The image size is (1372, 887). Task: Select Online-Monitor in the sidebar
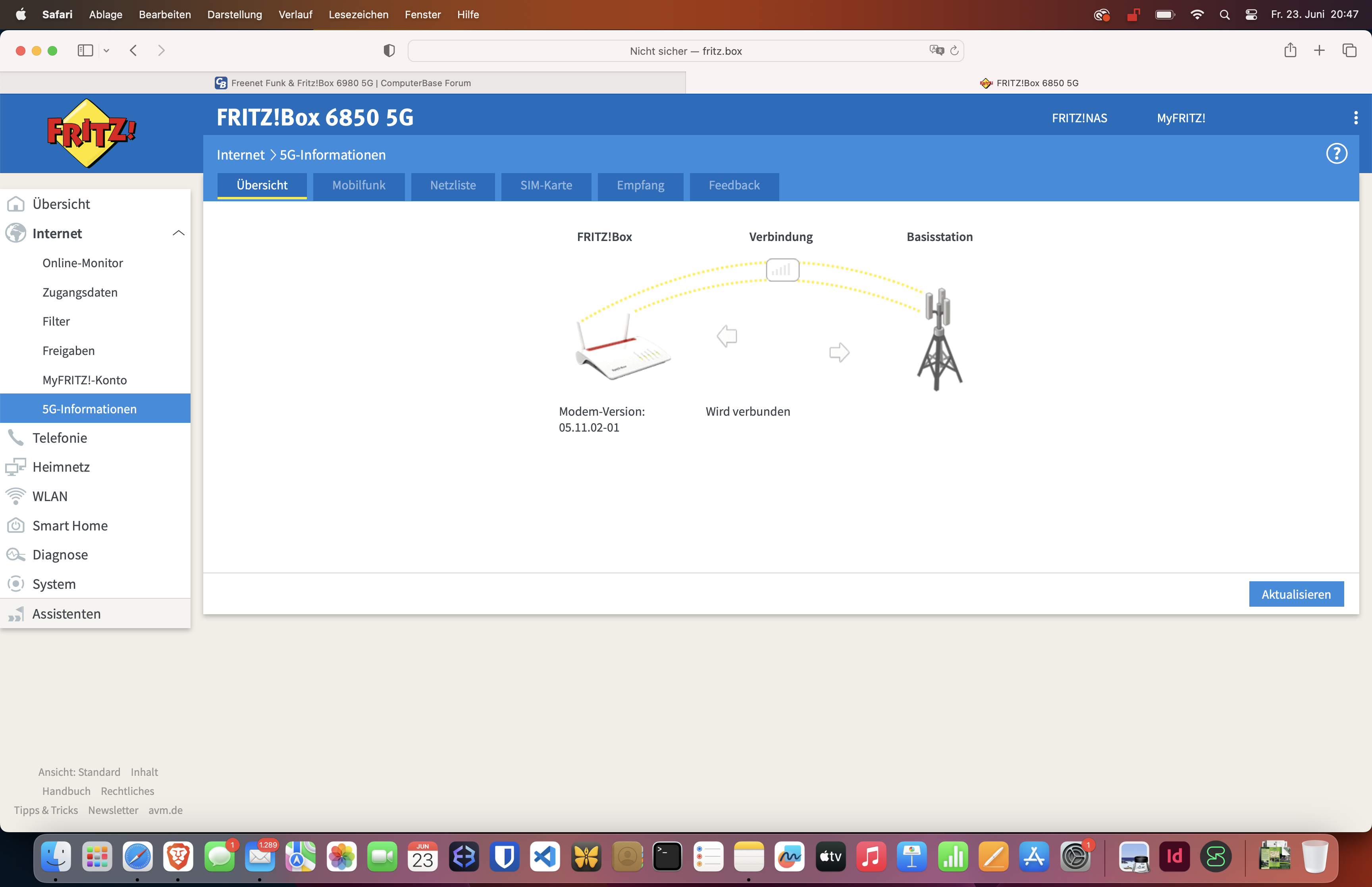pos(82,262)
